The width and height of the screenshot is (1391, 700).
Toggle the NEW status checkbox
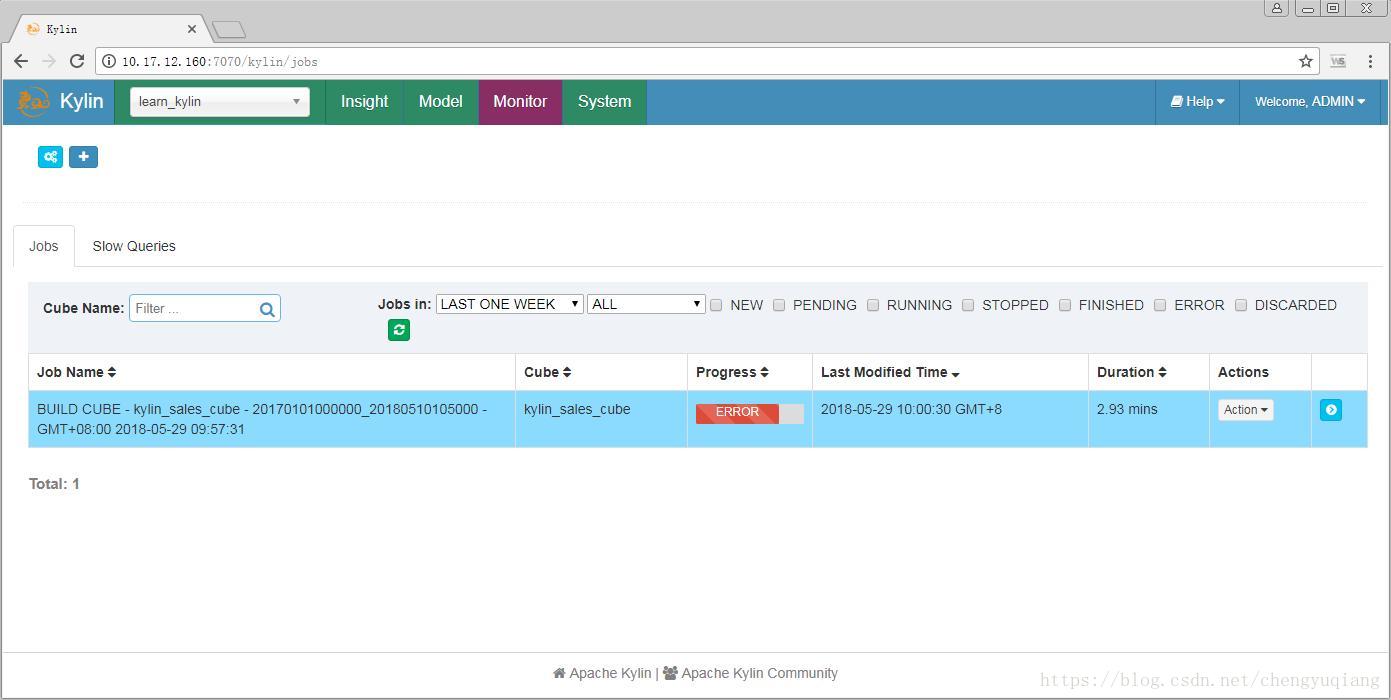tap(716, 305)
